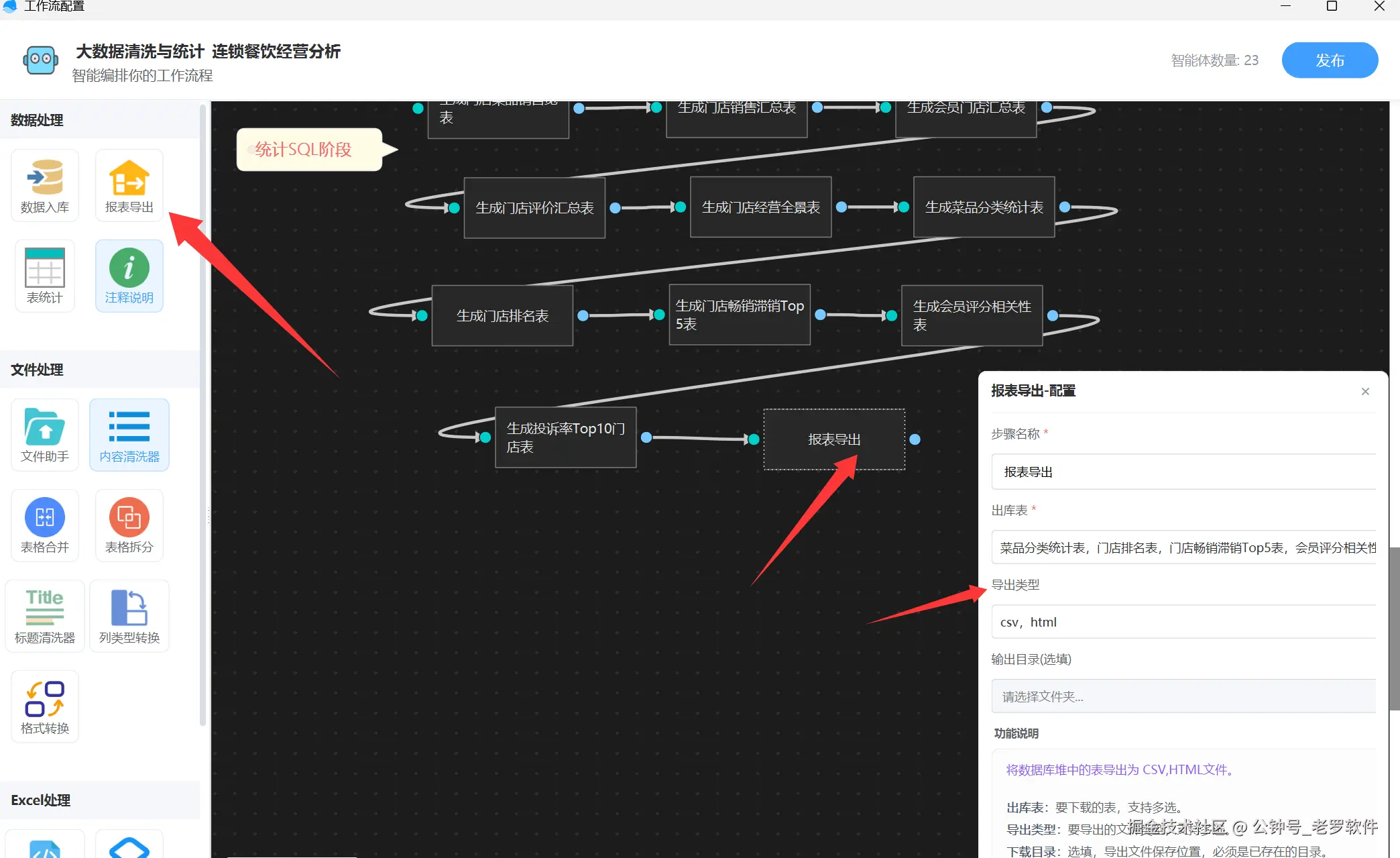Choose the 表格合并 tool

click(45, 525)
